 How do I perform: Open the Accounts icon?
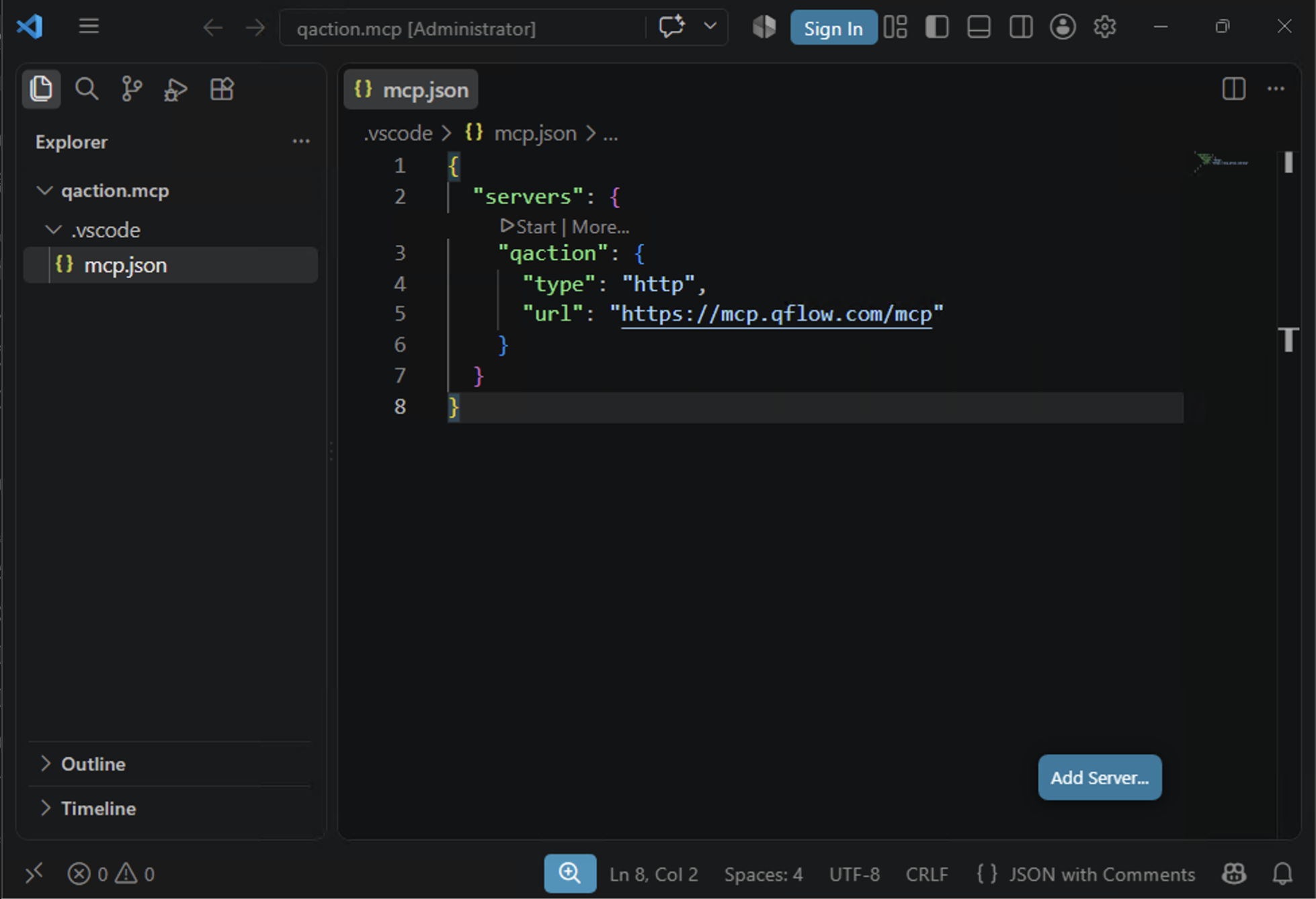click(x=1063, y=27)
